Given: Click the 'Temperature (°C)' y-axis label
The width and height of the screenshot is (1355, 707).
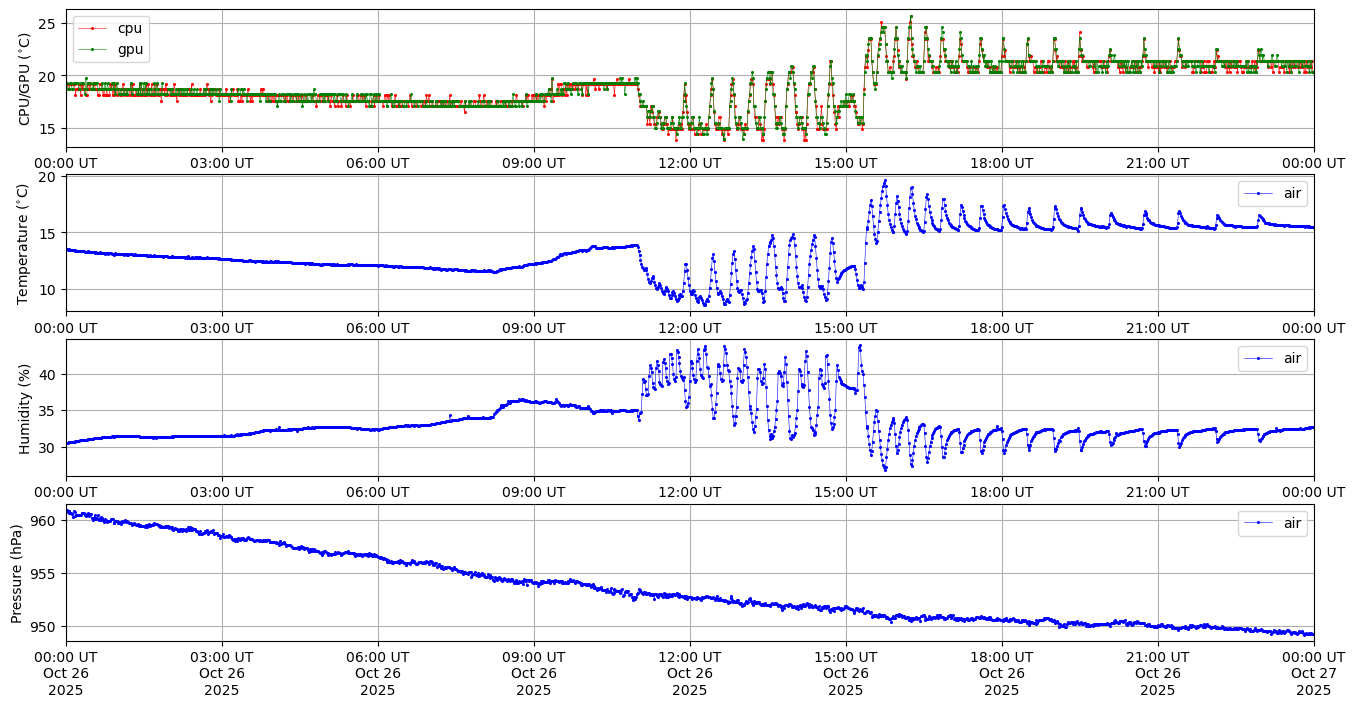Looking at the screenshot, I should (25, 243).
